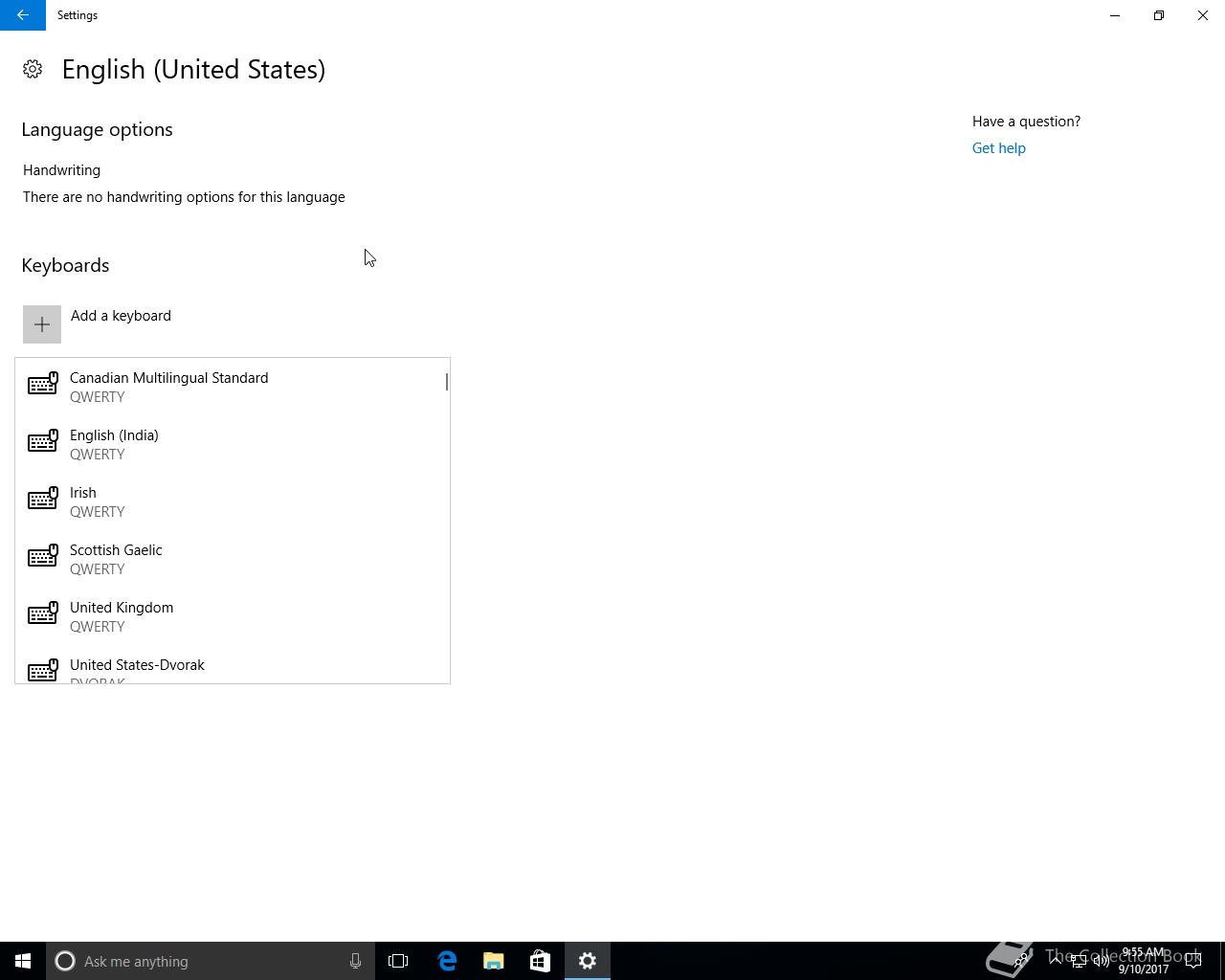This screenshot has width=1225, height=980.
Task: Click the keyboard list scrollbar thumb
Action: [447, 382]
